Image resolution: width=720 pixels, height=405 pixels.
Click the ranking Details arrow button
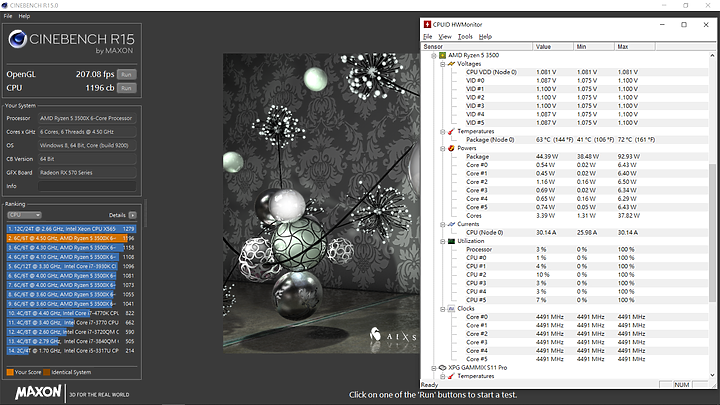pos(132,215)
